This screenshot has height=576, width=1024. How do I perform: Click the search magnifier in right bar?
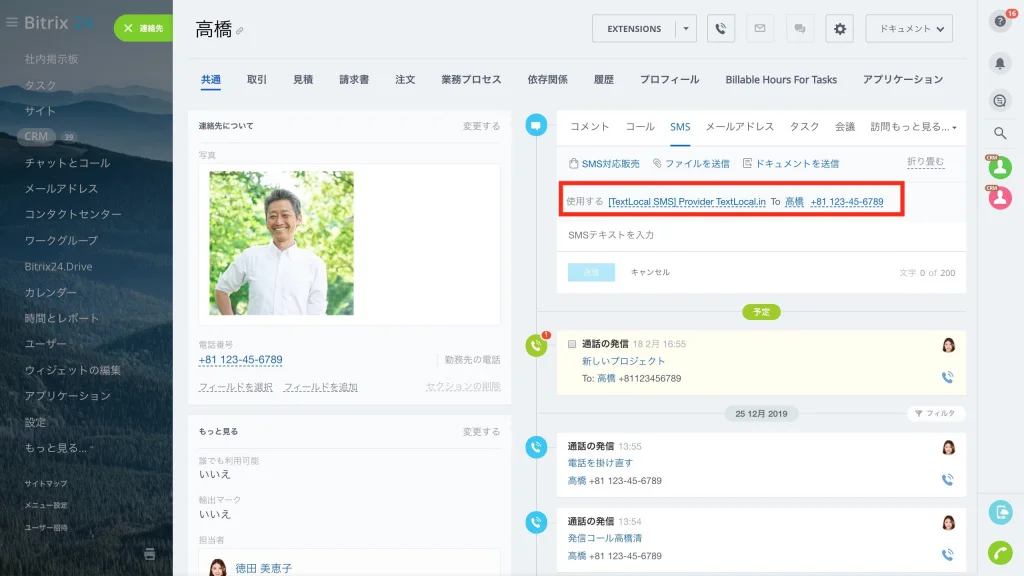click(x=1000, y=133)
